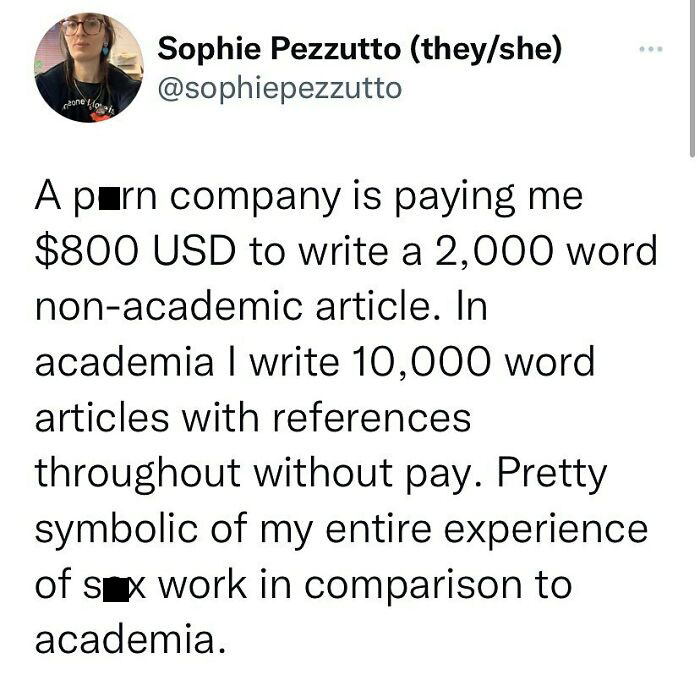Click the word 'company' in the first line

pyautogui.click(x=255, y=197)
